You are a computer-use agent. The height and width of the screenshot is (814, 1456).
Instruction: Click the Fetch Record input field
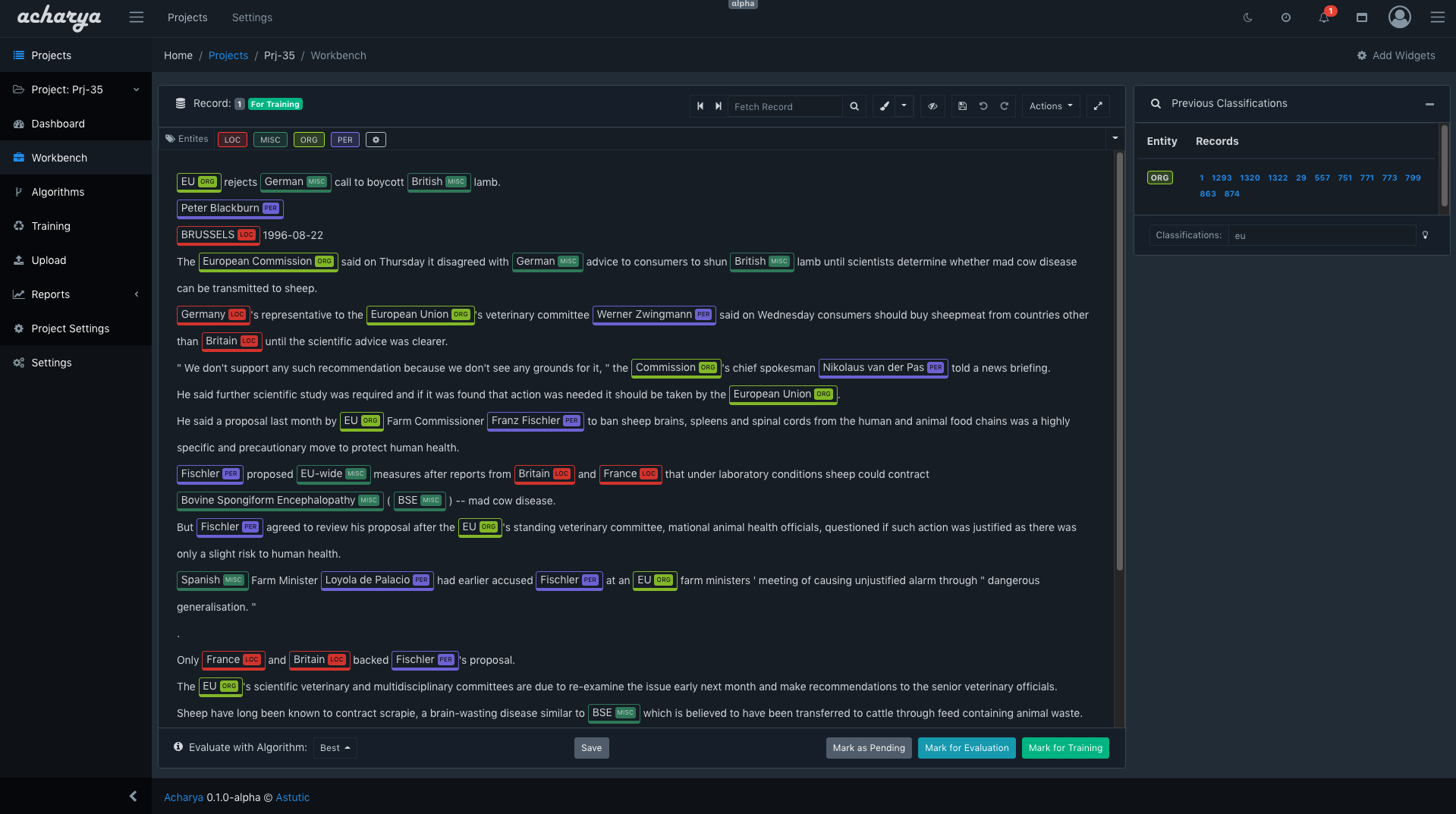pos(785,106)
